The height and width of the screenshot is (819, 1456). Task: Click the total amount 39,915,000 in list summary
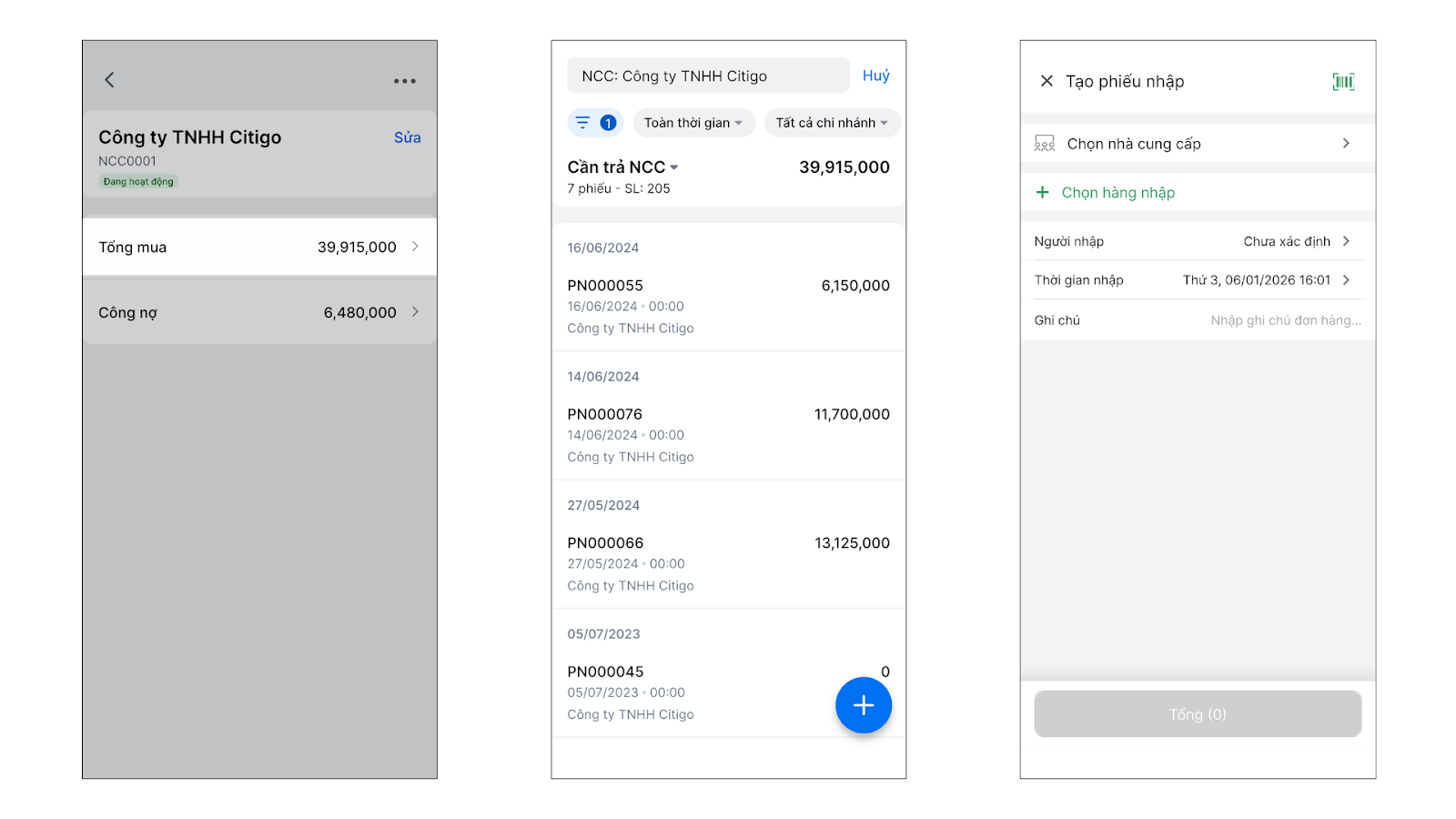(x=844, y=167)
